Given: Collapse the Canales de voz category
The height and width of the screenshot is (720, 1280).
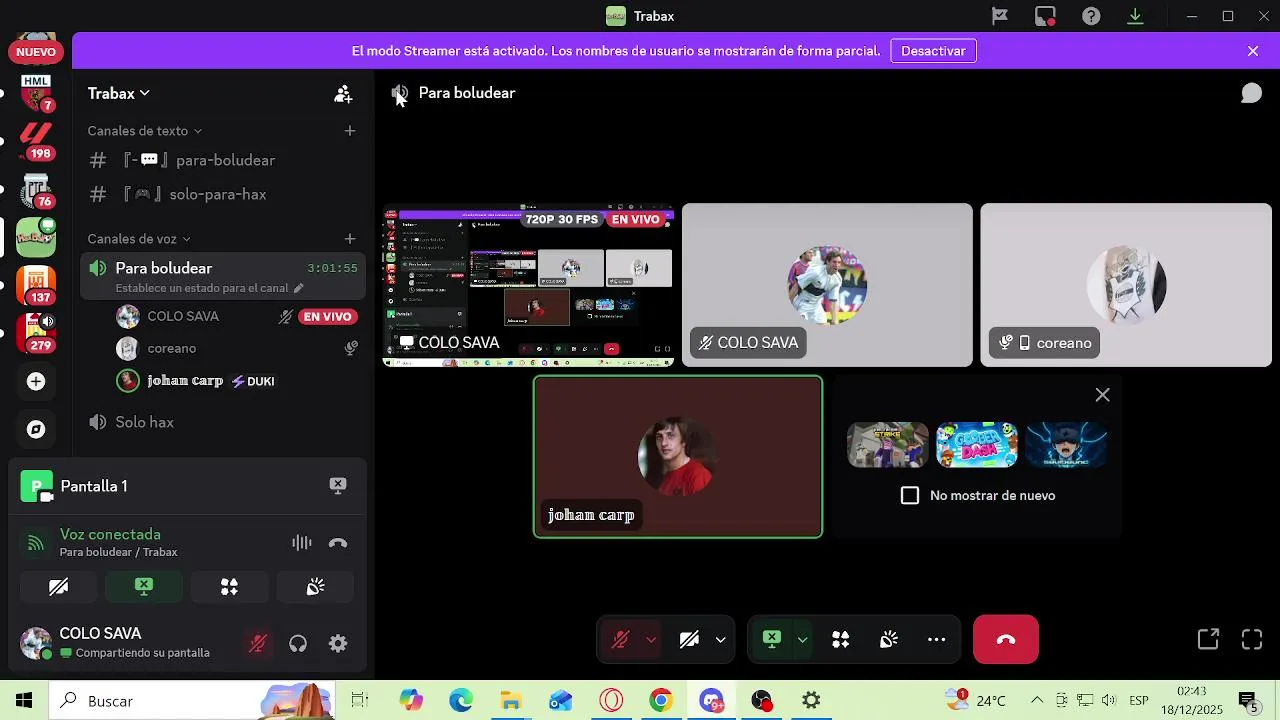Looking at the screenshot, I should click(x=139, y=239).
